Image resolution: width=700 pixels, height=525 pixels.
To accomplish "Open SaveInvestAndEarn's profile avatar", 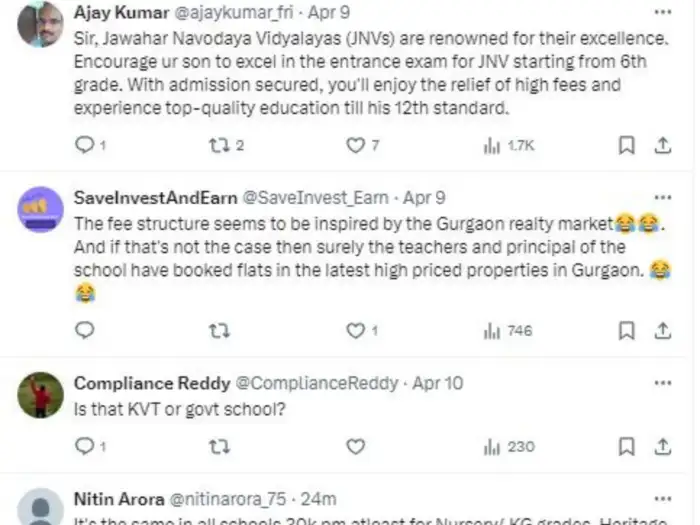I will [x=41, y=211].
